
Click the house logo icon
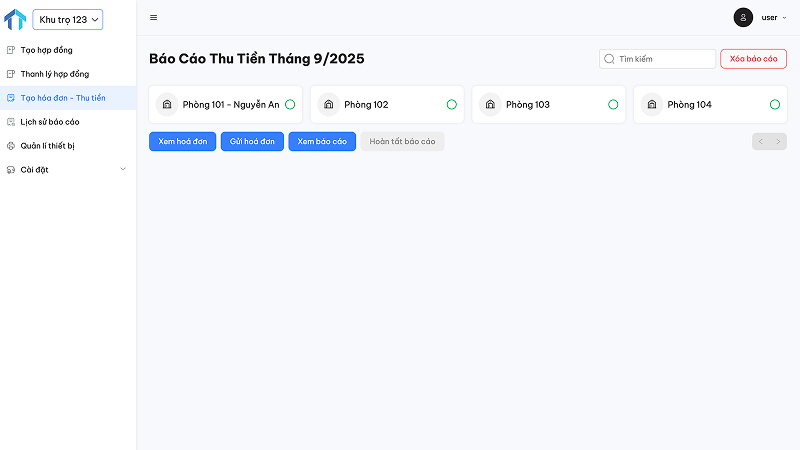(x=15, y=19)
